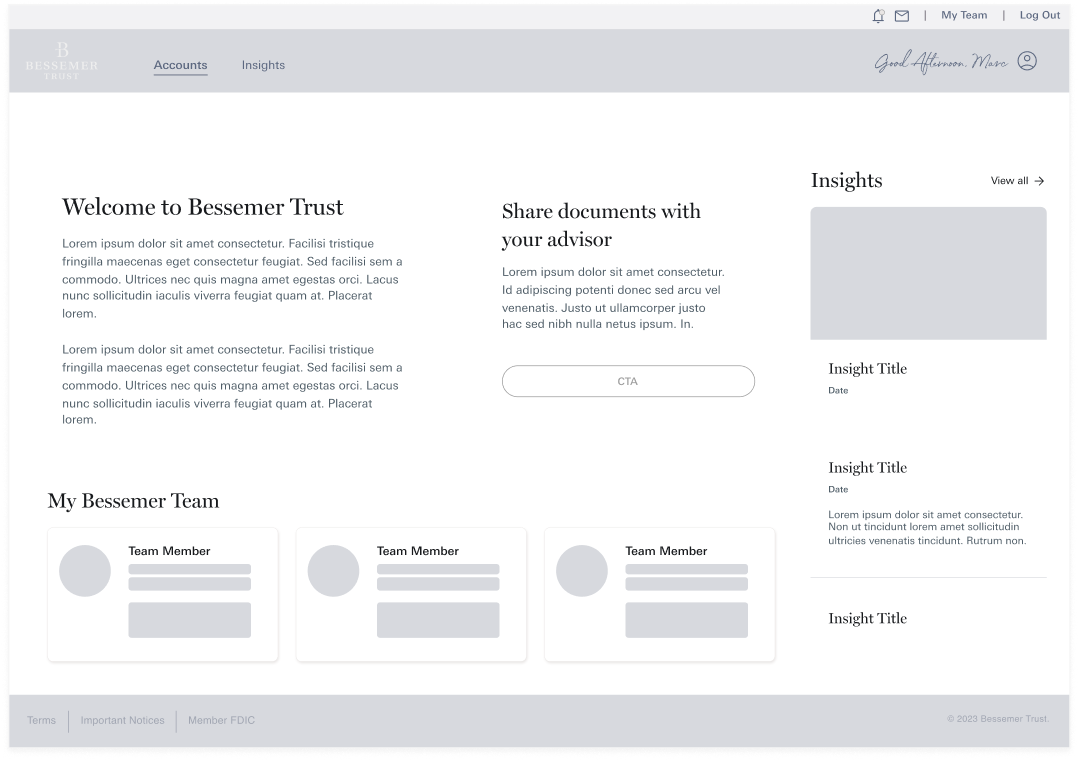The height and width of the screenshot is (761, 1079).
Task: Open the notifications bell icon
Action: pyautogui.click(x=878, y=16)
